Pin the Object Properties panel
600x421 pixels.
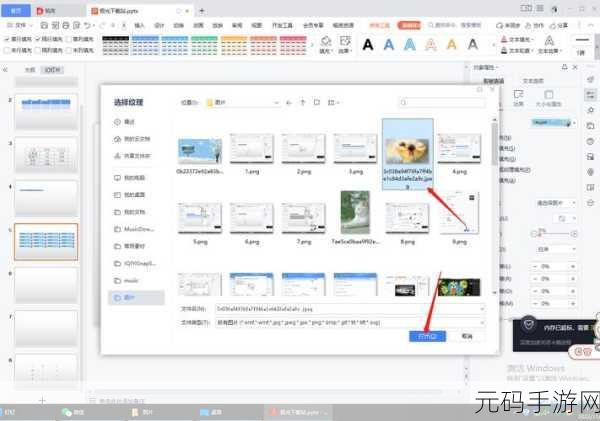coord(564,67)
